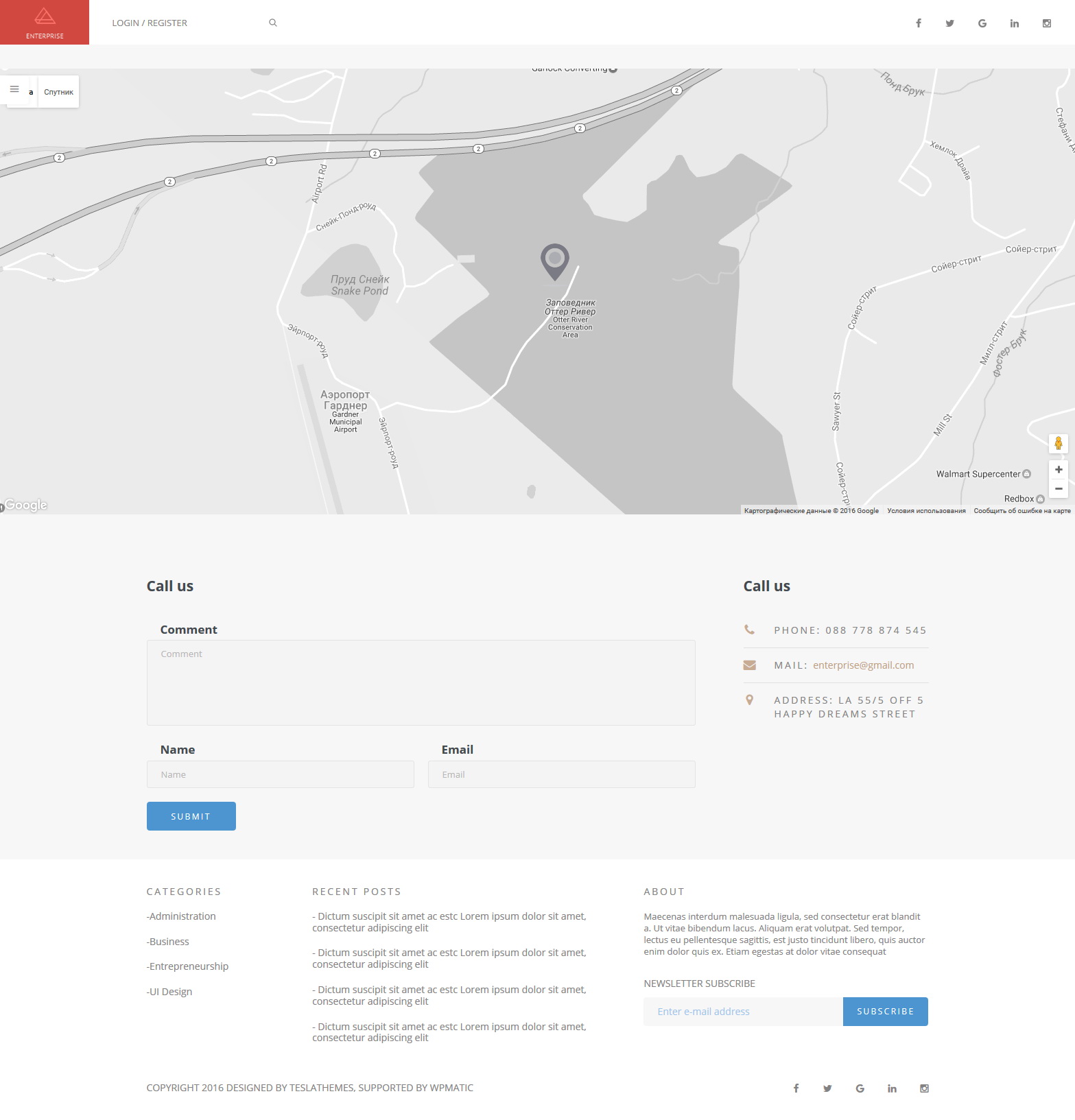1075x1120 pixels.
Task: Click the Google logo on the map
Action: pos(26,505)
